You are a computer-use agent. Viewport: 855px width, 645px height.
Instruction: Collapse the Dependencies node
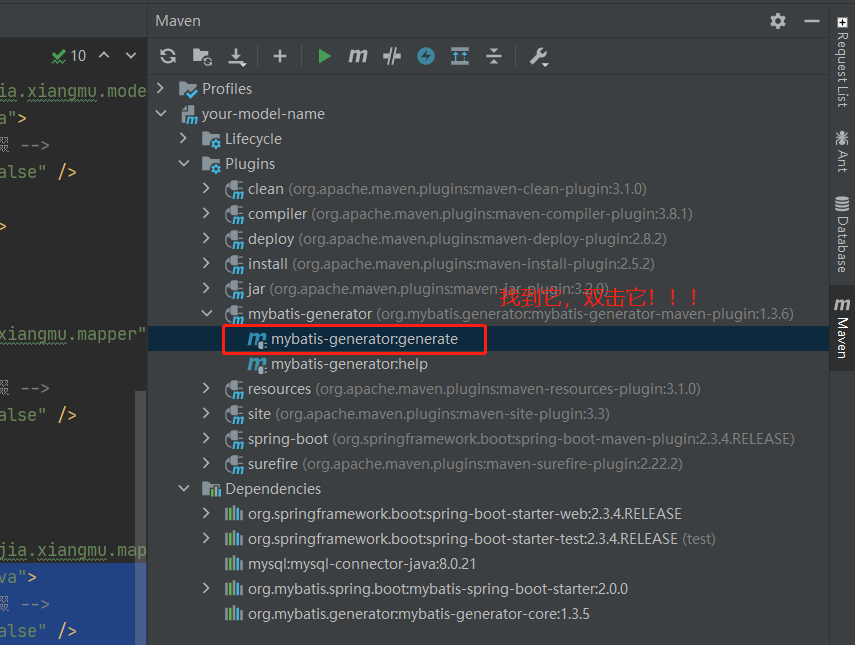pyautogui.click(x=184, y=488)
